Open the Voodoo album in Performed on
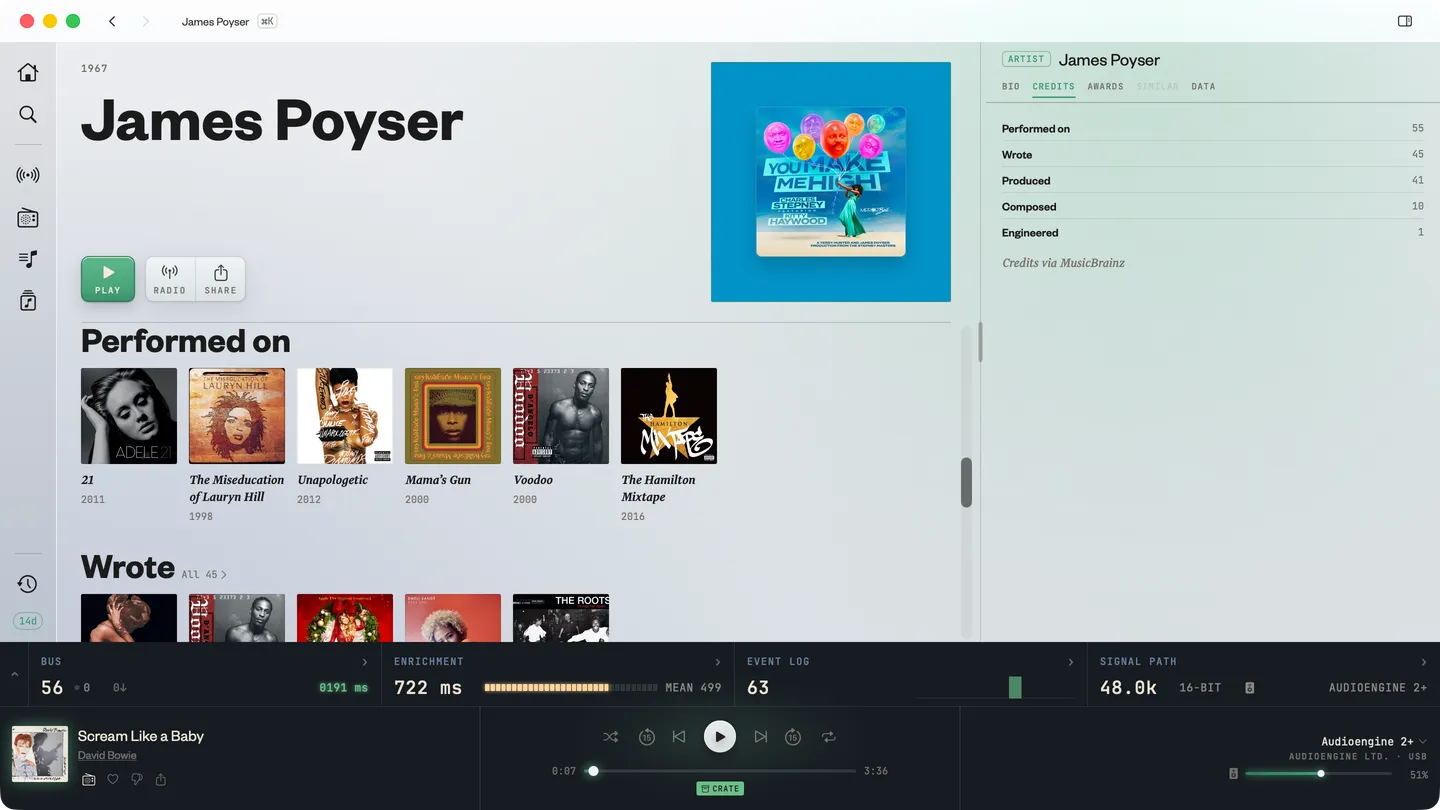 pos(561,416)
